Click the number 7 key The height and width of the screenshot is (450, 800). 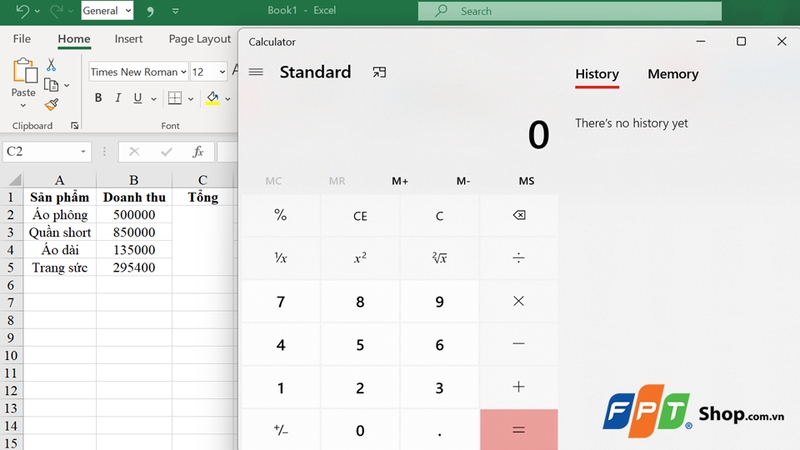pyautogui.click(x=281, y=302)
